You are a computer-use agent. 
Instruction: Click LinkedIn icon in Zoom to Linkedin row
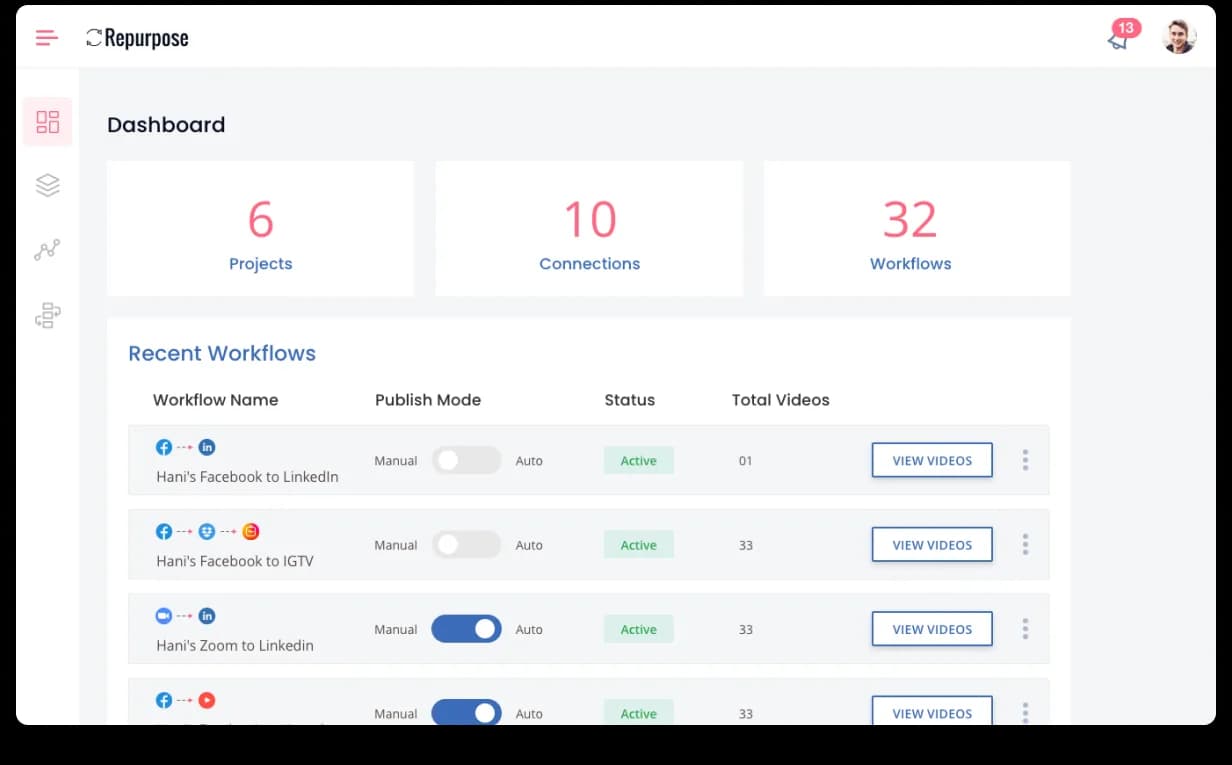click(207, 616)
